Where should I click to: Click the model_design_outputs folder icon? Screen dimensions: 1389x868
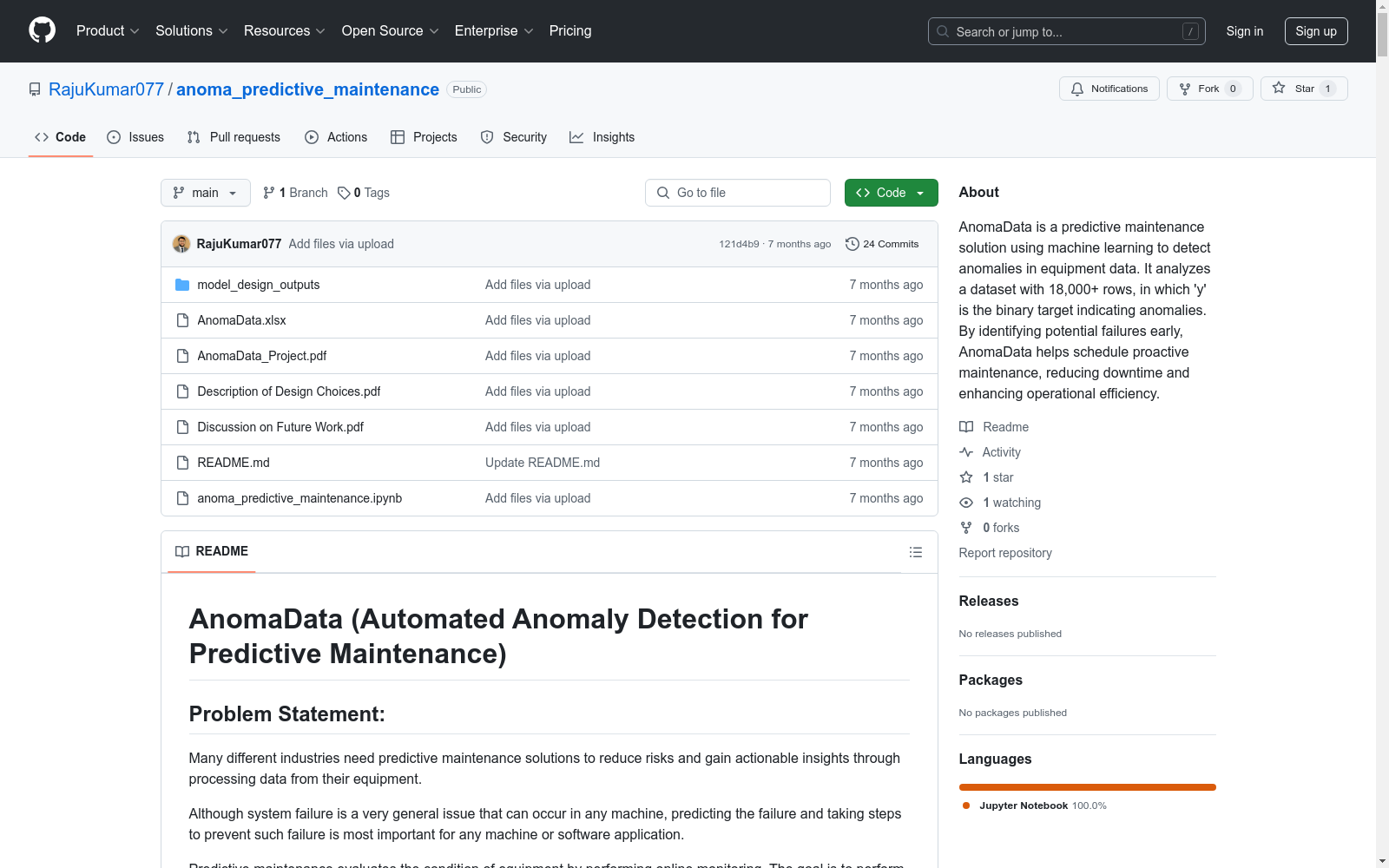182,285
